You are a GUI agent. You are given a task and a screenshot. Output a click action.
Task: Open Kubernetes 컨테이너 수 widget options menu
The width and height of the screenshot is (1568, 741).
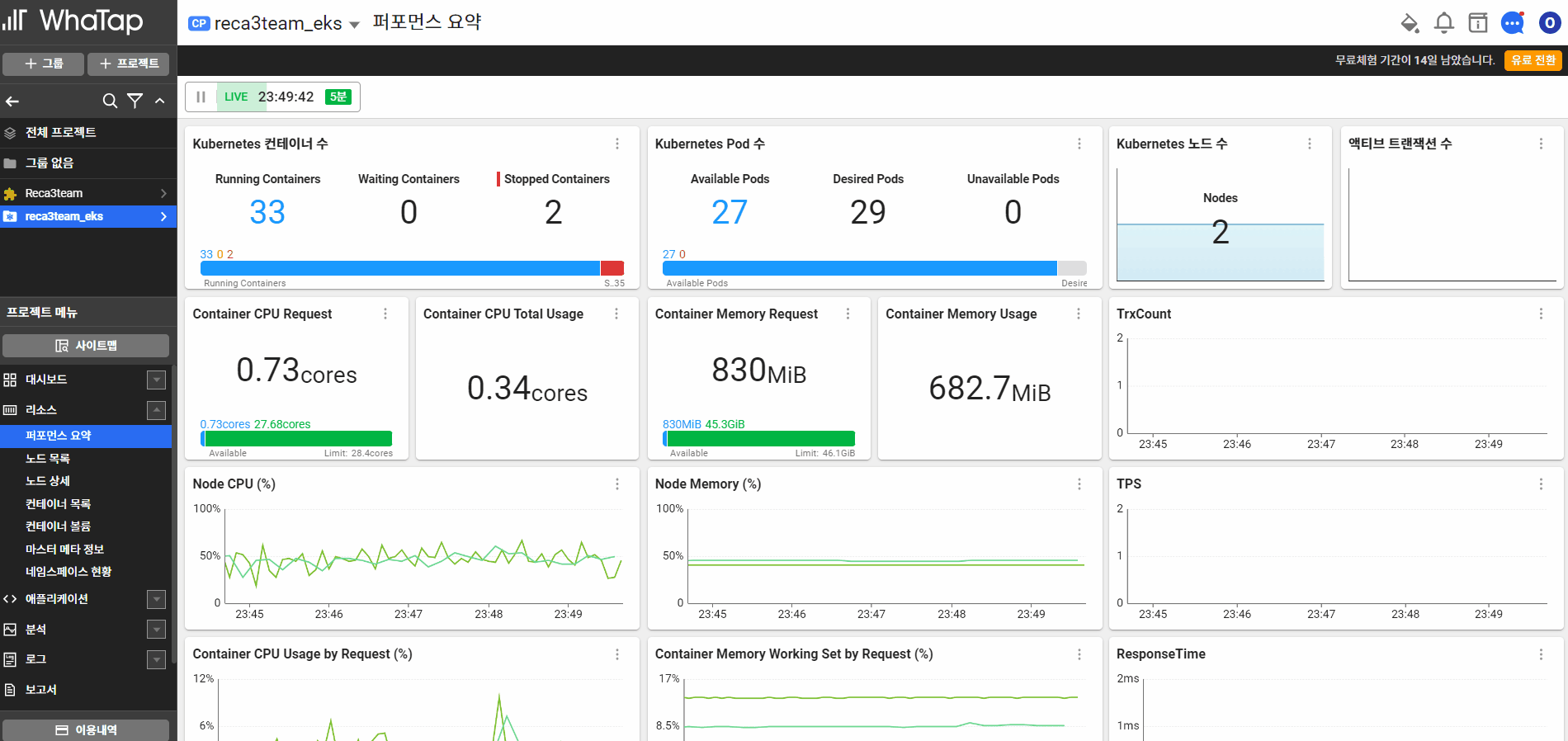coord(617,144)
